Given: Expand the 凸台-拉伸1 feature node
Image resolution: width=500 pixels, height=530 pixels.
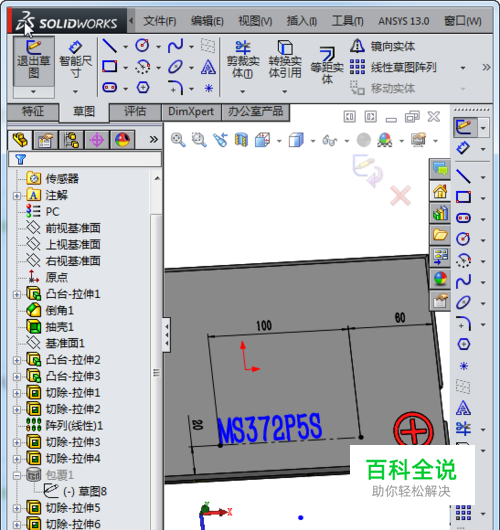Looking at the screenshot, I should pyautogui.click(x=17, y=294).
